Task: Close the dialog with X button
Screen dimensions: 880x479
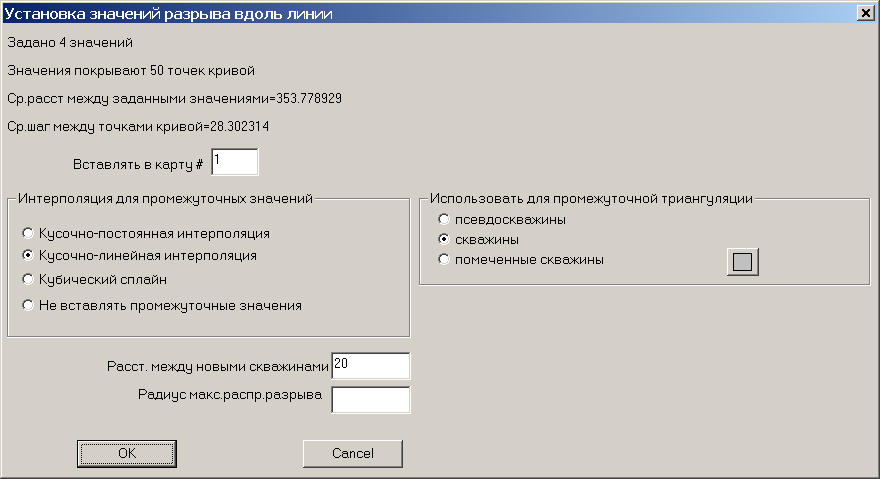Action: tap(865, 13)
